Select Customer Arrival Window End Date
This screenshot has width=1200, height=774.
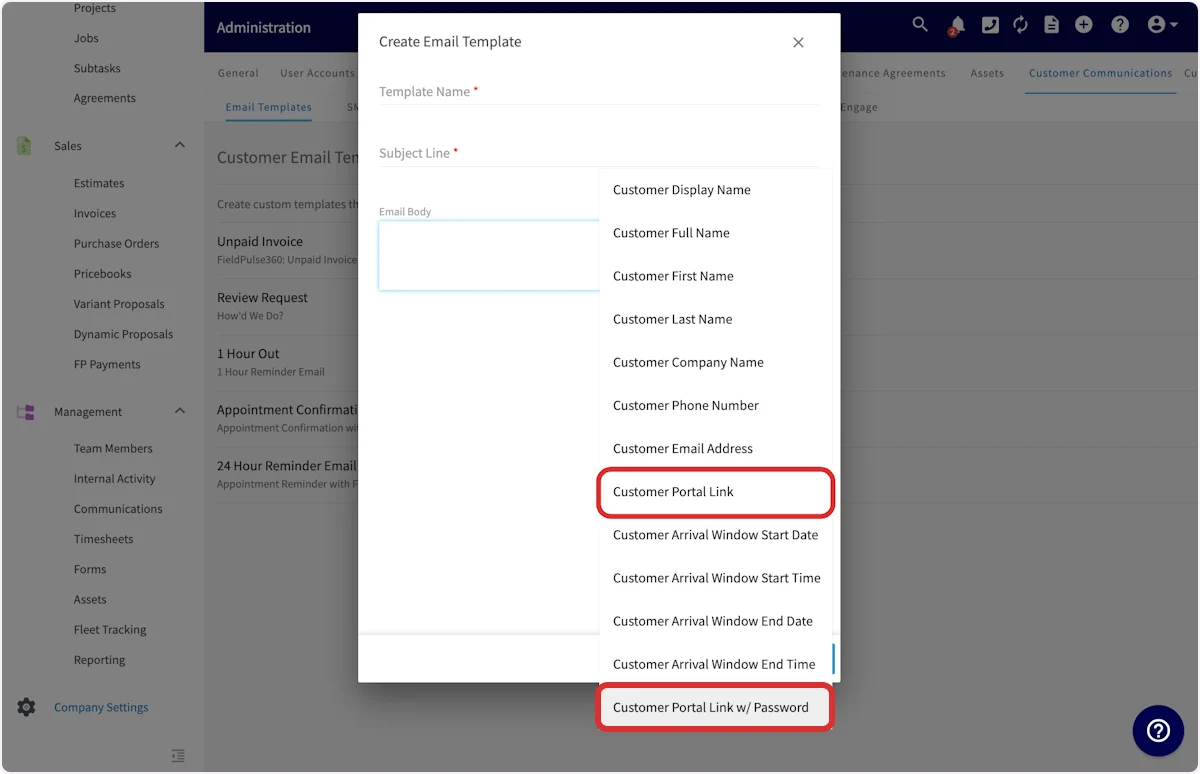715,621
